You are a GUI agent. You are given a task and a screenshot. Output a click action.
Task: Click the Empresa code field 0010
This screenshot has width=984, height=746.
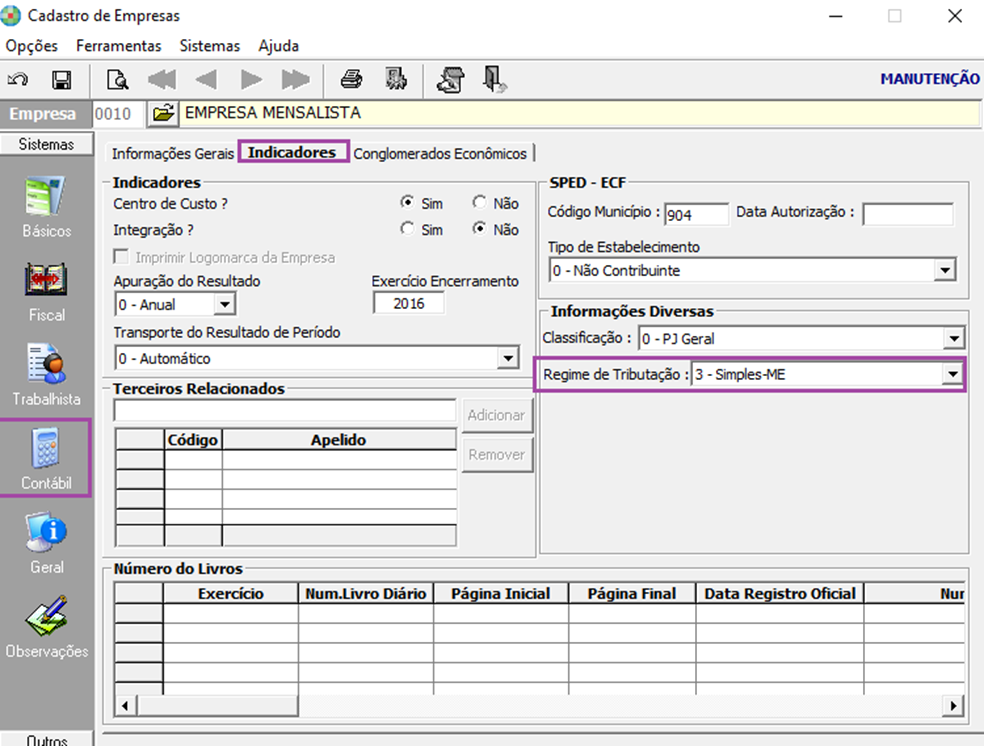coord(118,114)
